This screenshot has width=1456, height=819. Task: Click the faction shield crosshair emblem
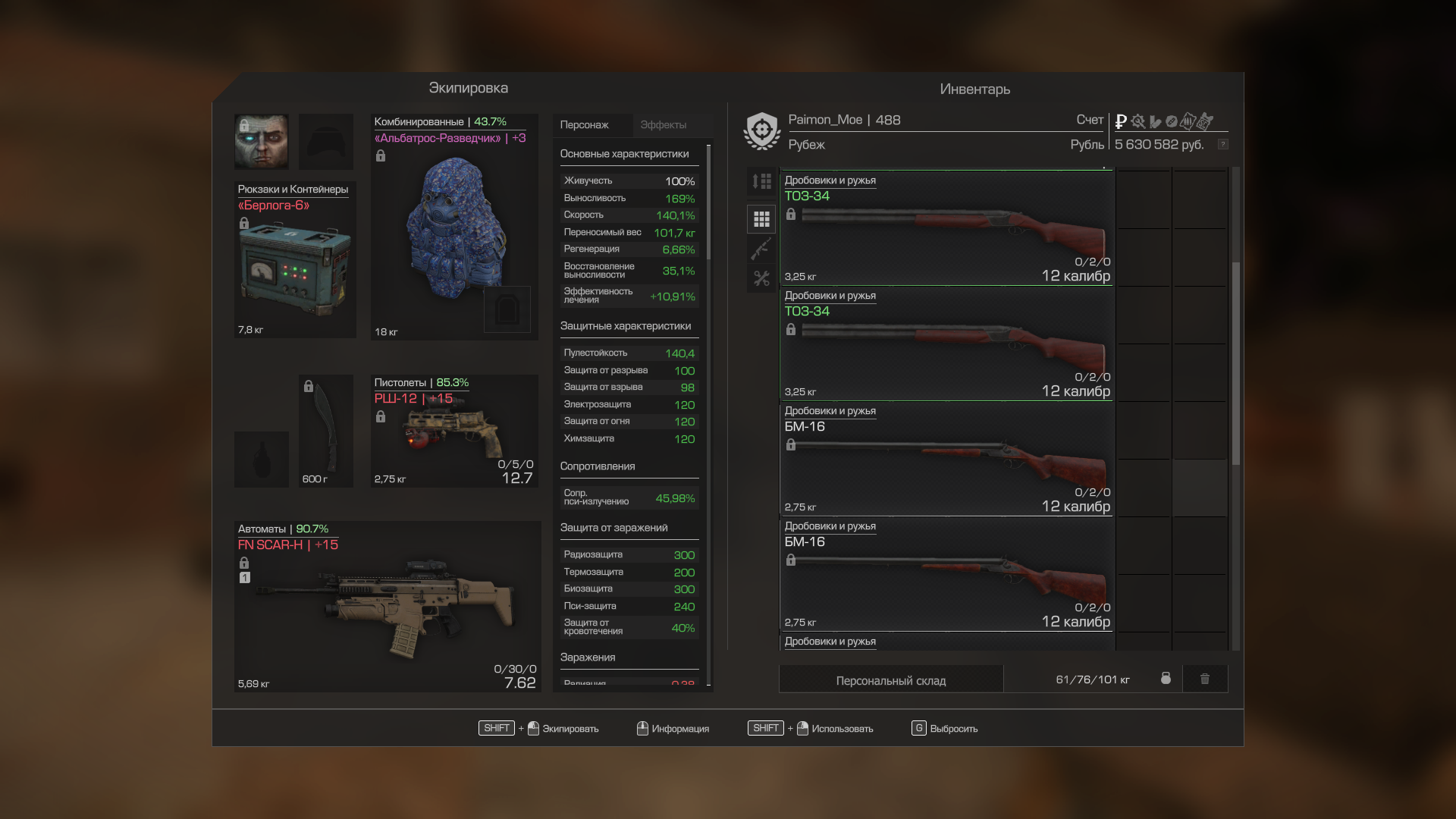[762, 131]
